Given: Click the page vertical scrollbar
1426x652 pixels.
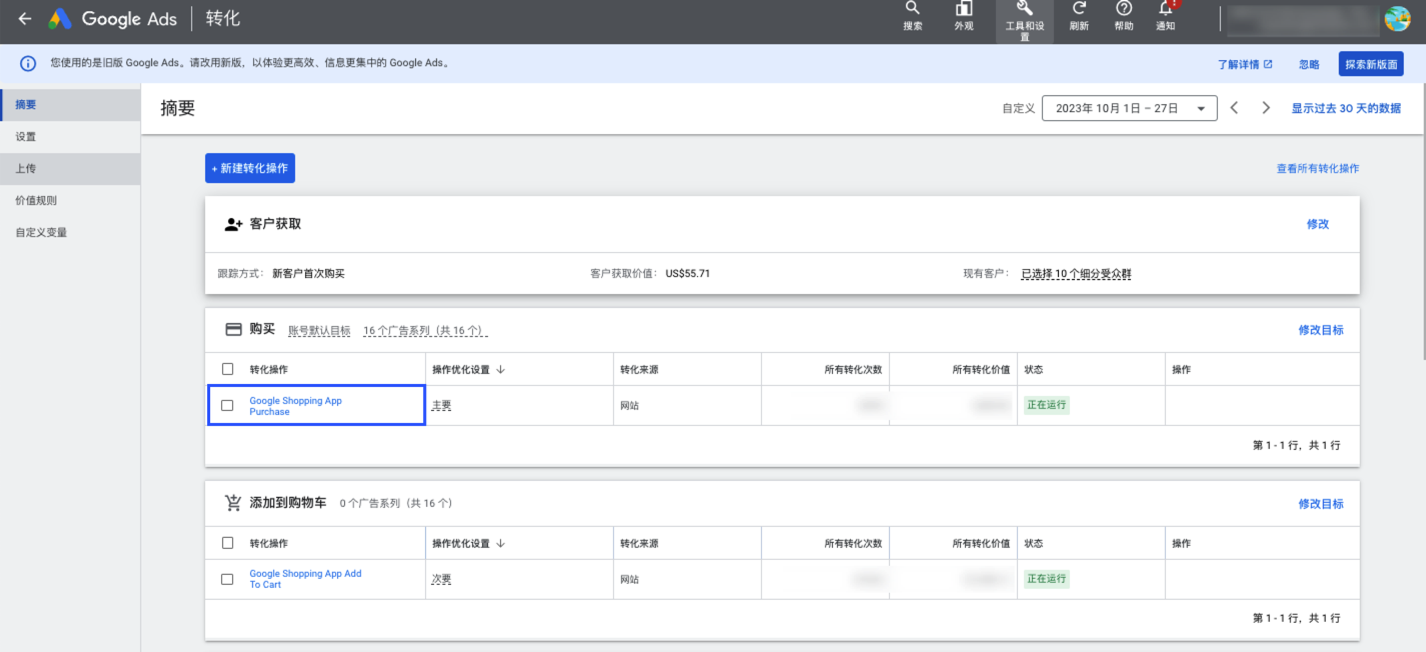Looking at the screenshot, I should tap(1422, 220).
